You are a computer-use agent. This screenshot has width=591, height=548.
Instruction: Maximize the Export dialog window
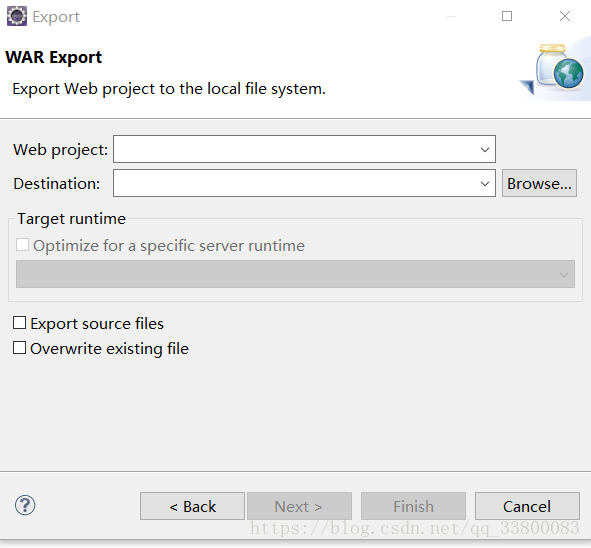coord(507,16)
